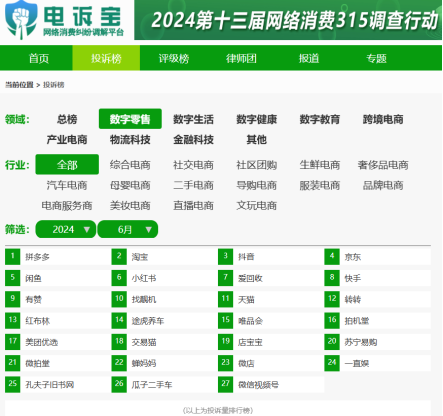Filter by 综合电商 industry

click(130, 165)
